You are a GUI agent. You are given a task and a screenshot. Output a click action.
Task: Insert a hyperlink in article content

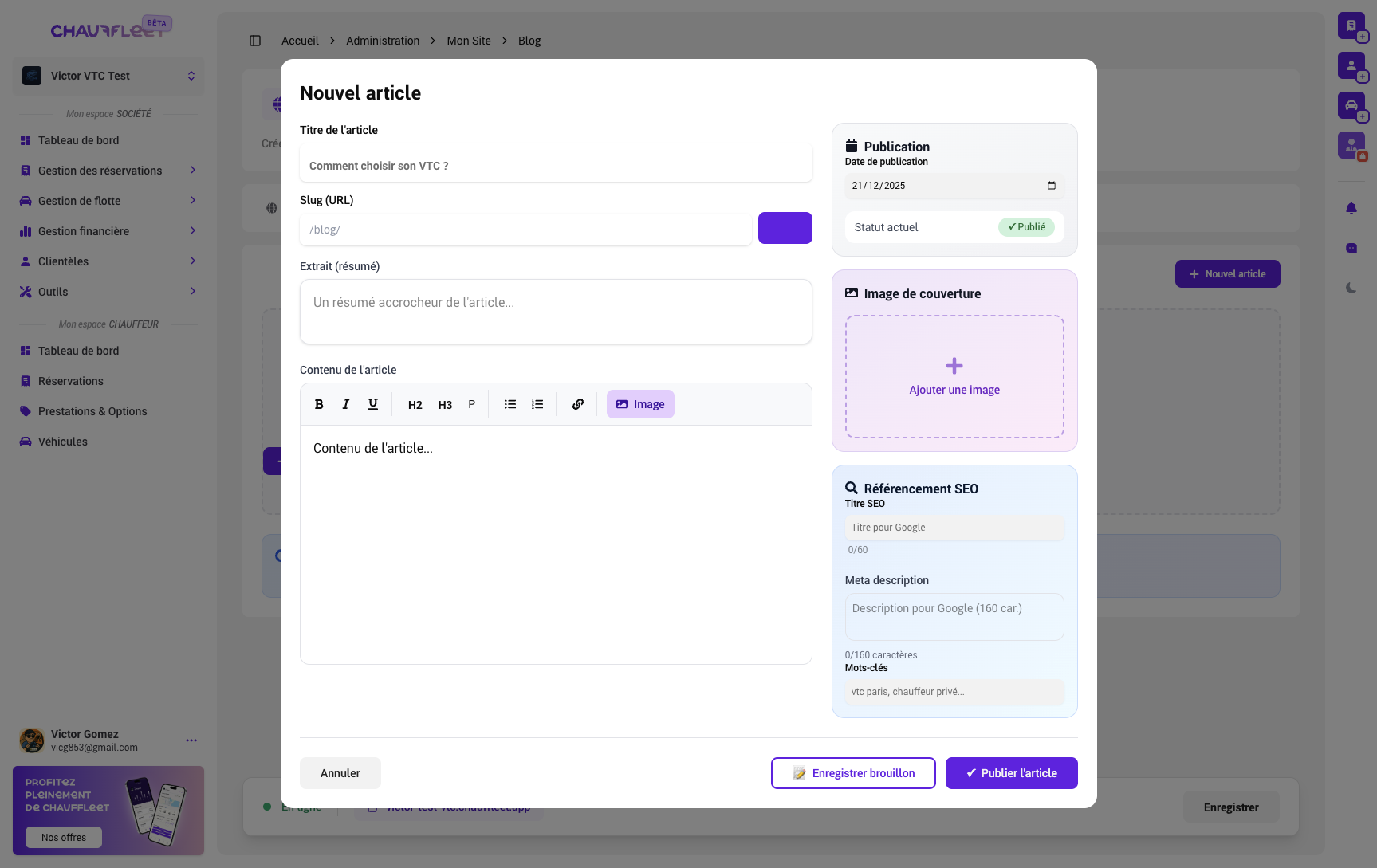(x=578, y=404)
